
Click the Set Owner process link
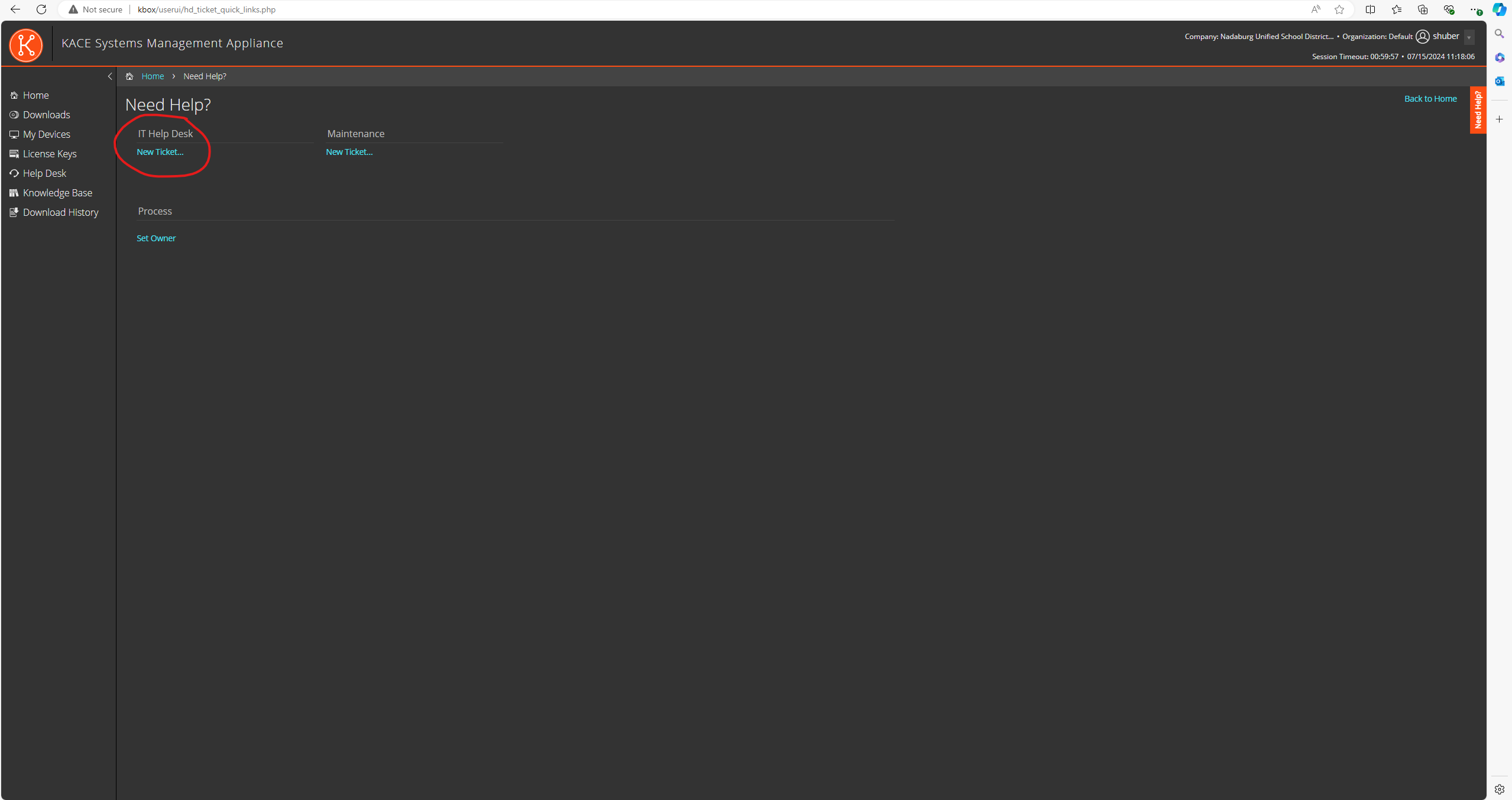(x=156, y=238)
